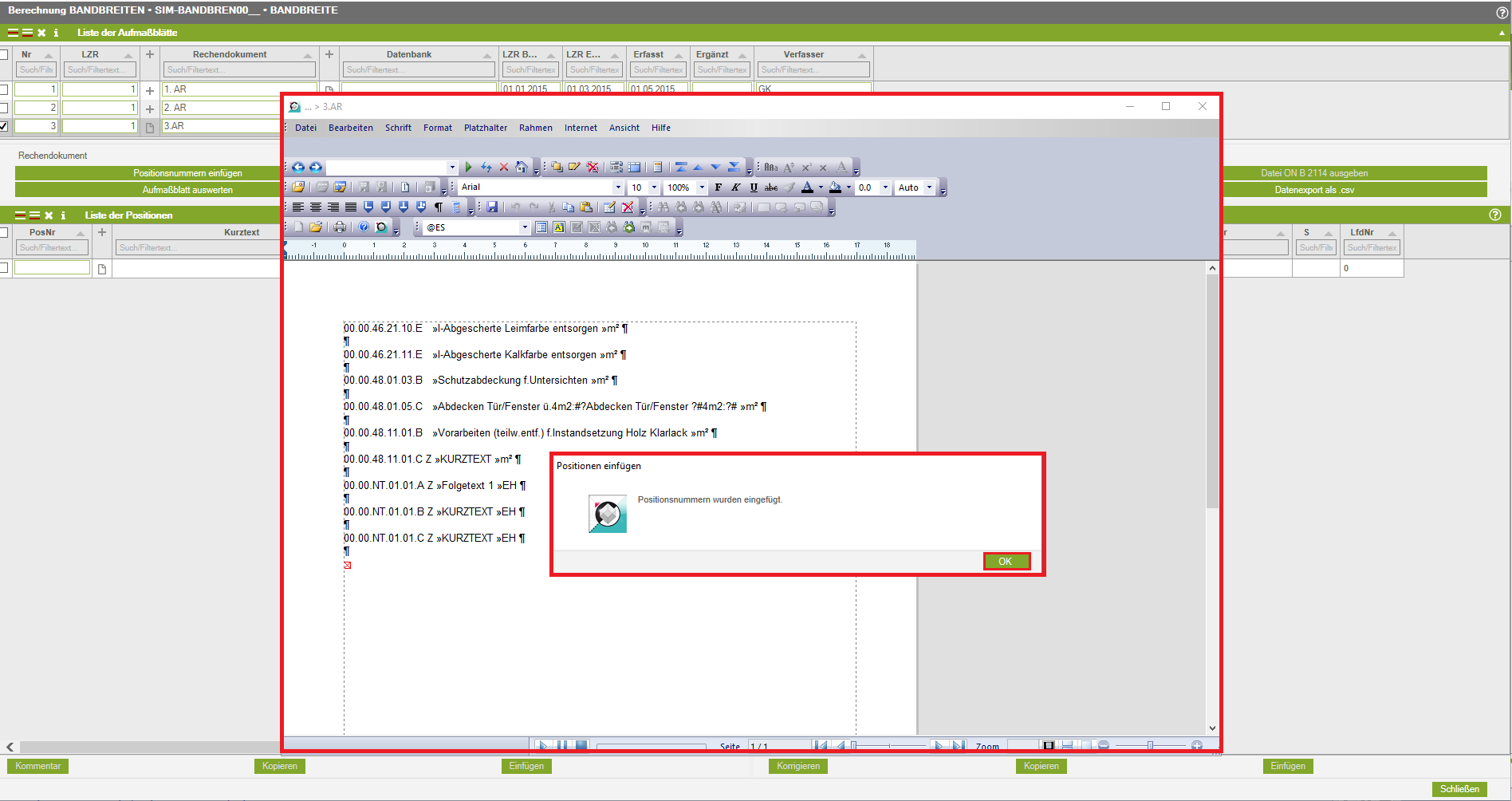Click the home icon in the navigation toolbar
This screenshot has height=801, width=1512.
521,167
